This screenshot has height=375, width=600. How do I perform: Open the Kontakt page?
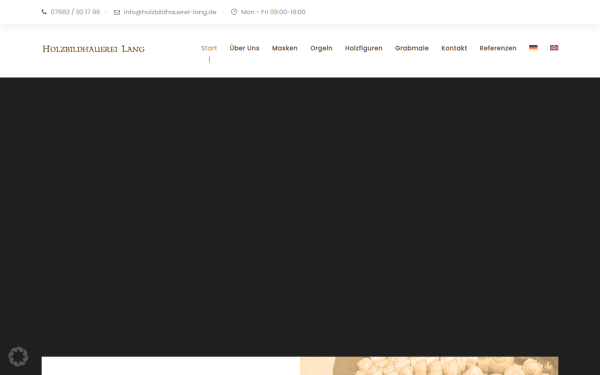[454, 48]
